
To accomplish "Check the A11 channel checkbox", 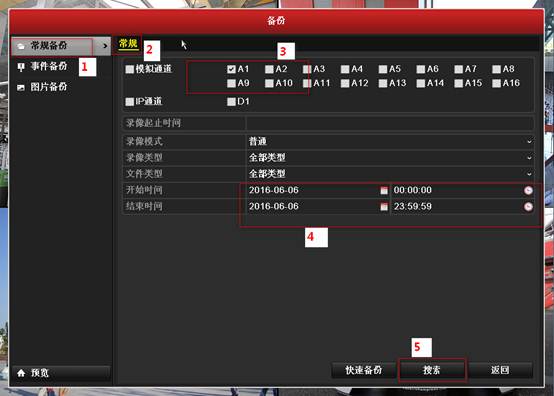I will tap(307, 83).
